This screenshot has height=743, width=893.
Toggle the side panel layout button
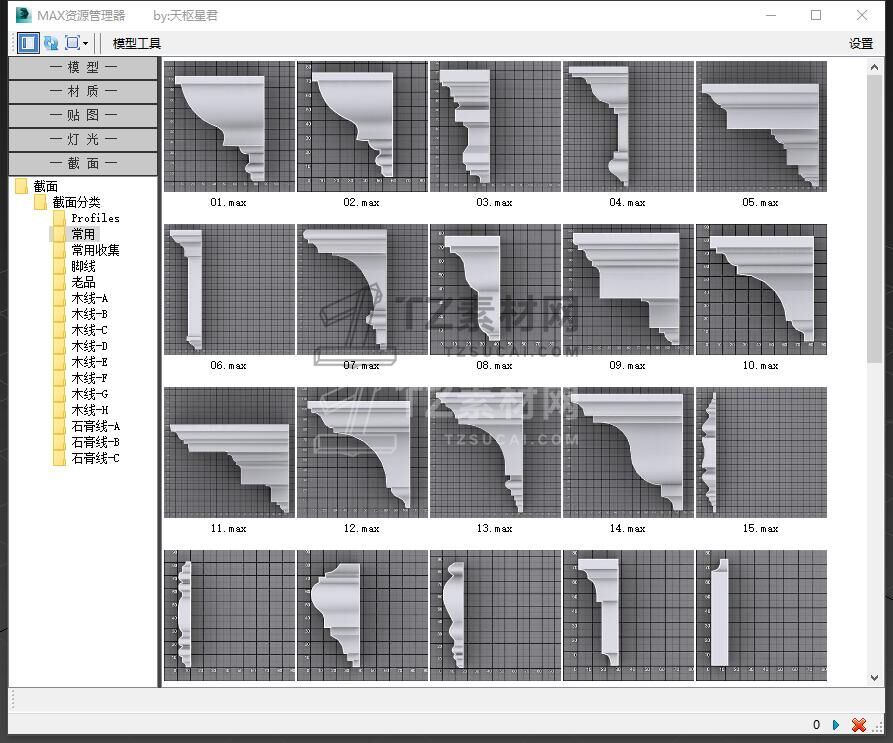tap(27, 43)
